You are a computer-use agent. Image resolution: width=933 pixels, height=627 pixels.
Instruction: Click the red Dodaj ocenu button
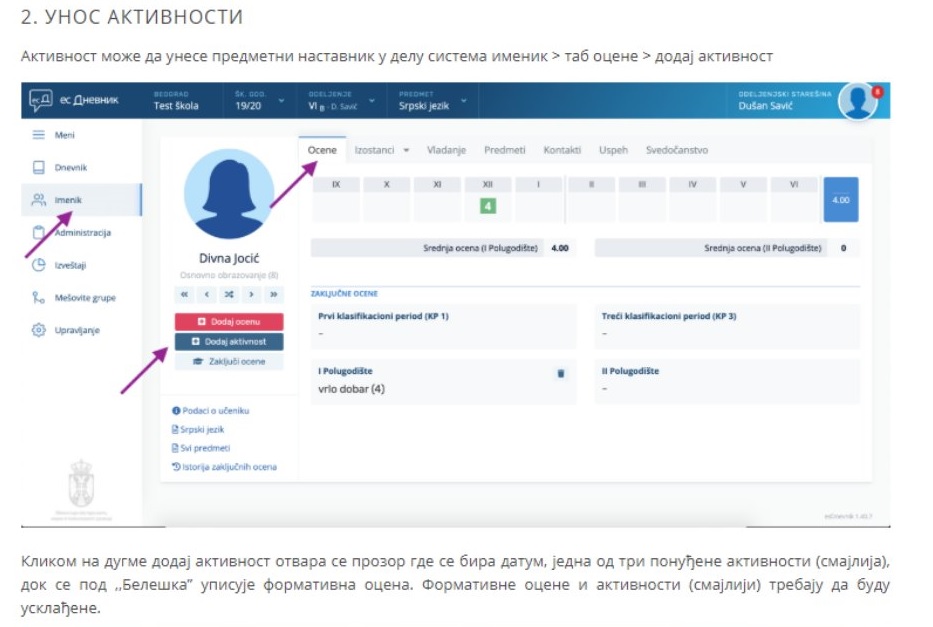[x=230, y=322]
